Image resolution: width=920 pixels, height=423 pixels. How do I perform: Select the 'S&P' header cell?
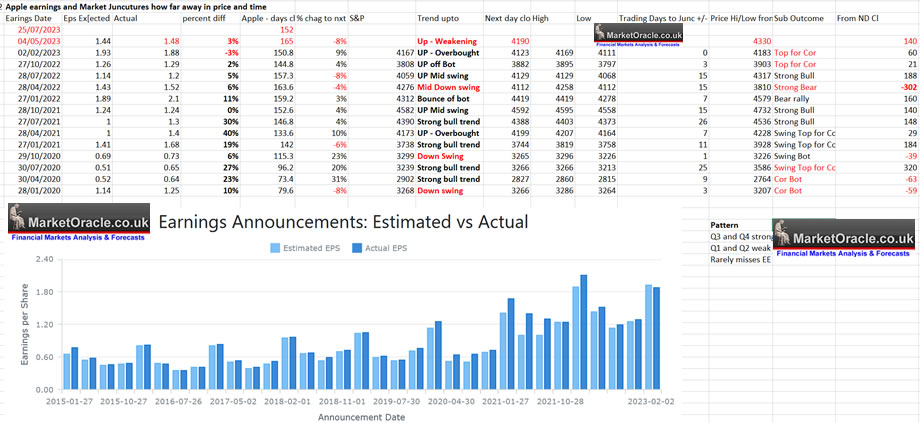pos(381,19)
